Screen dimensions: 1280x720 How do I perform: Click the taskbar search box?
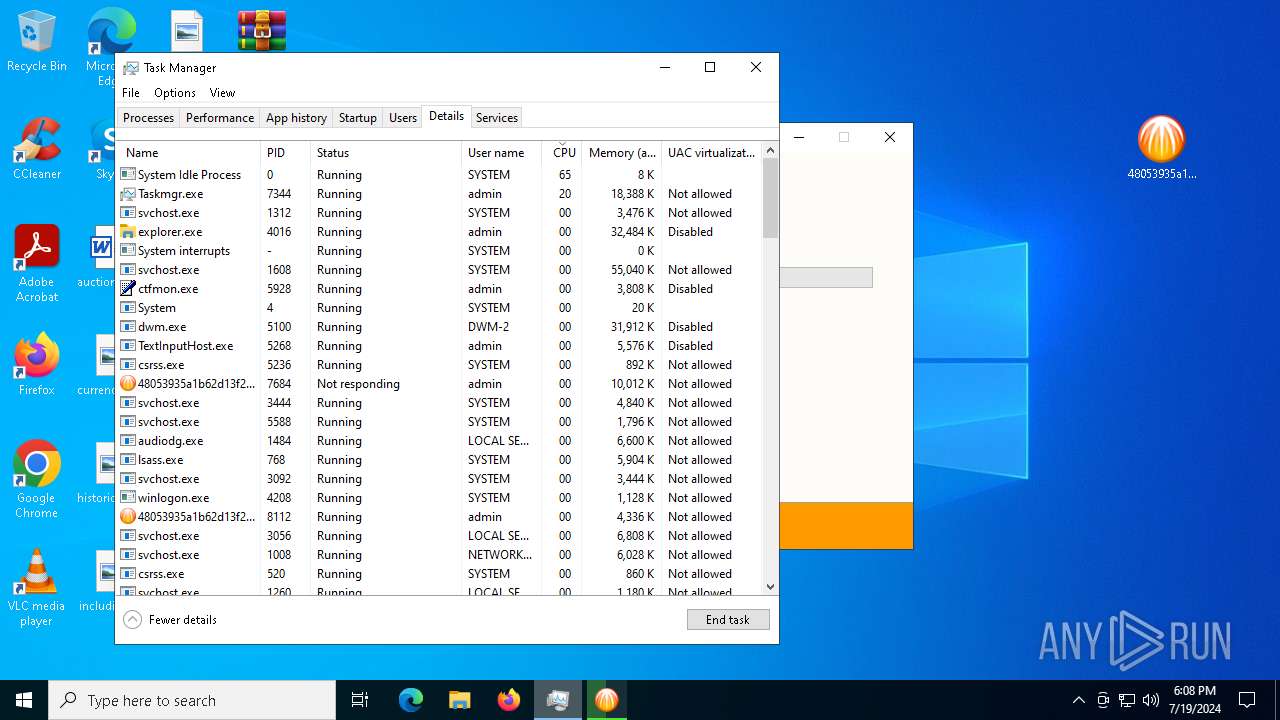[192, 700]
